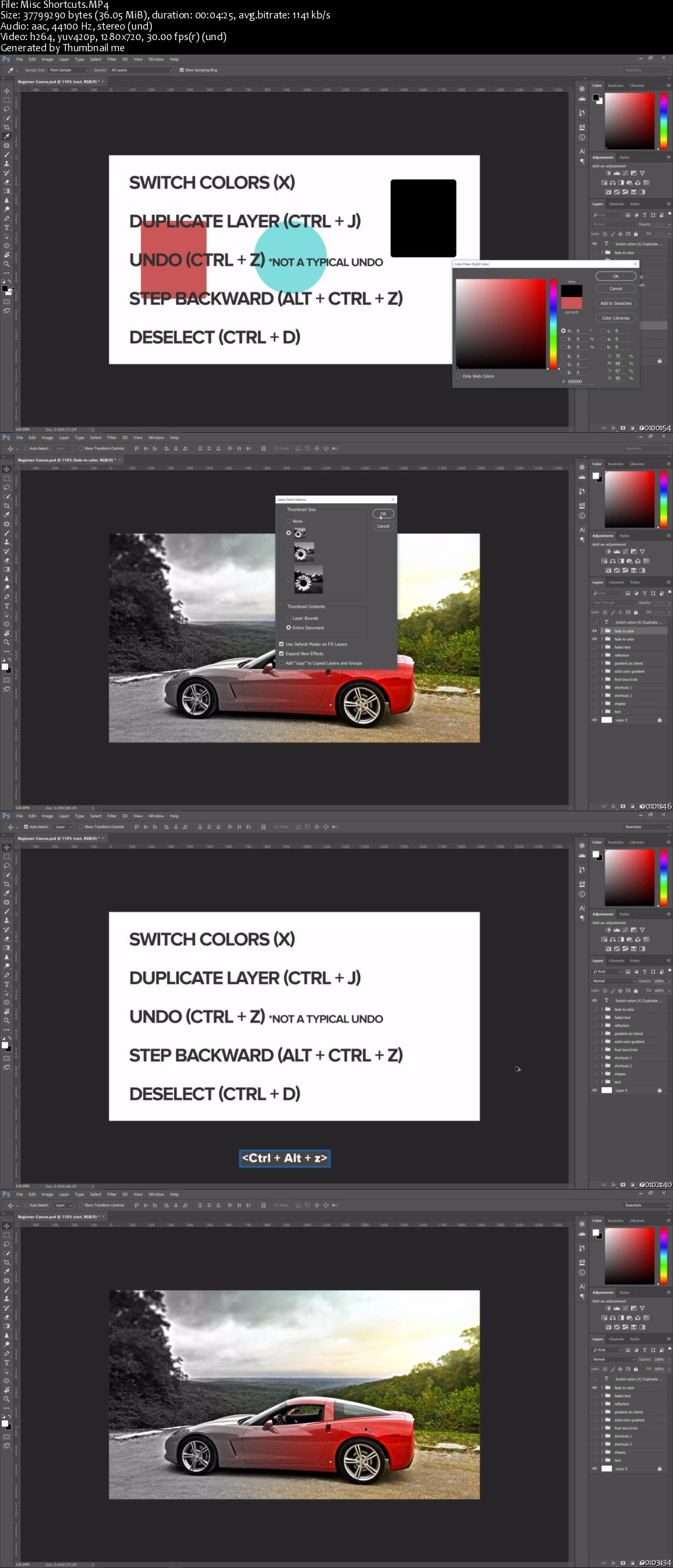Click Add to Swatches in Color Picker
Image resolution: width=673 pixels, height=1568 pixels.
pos(616,303)
